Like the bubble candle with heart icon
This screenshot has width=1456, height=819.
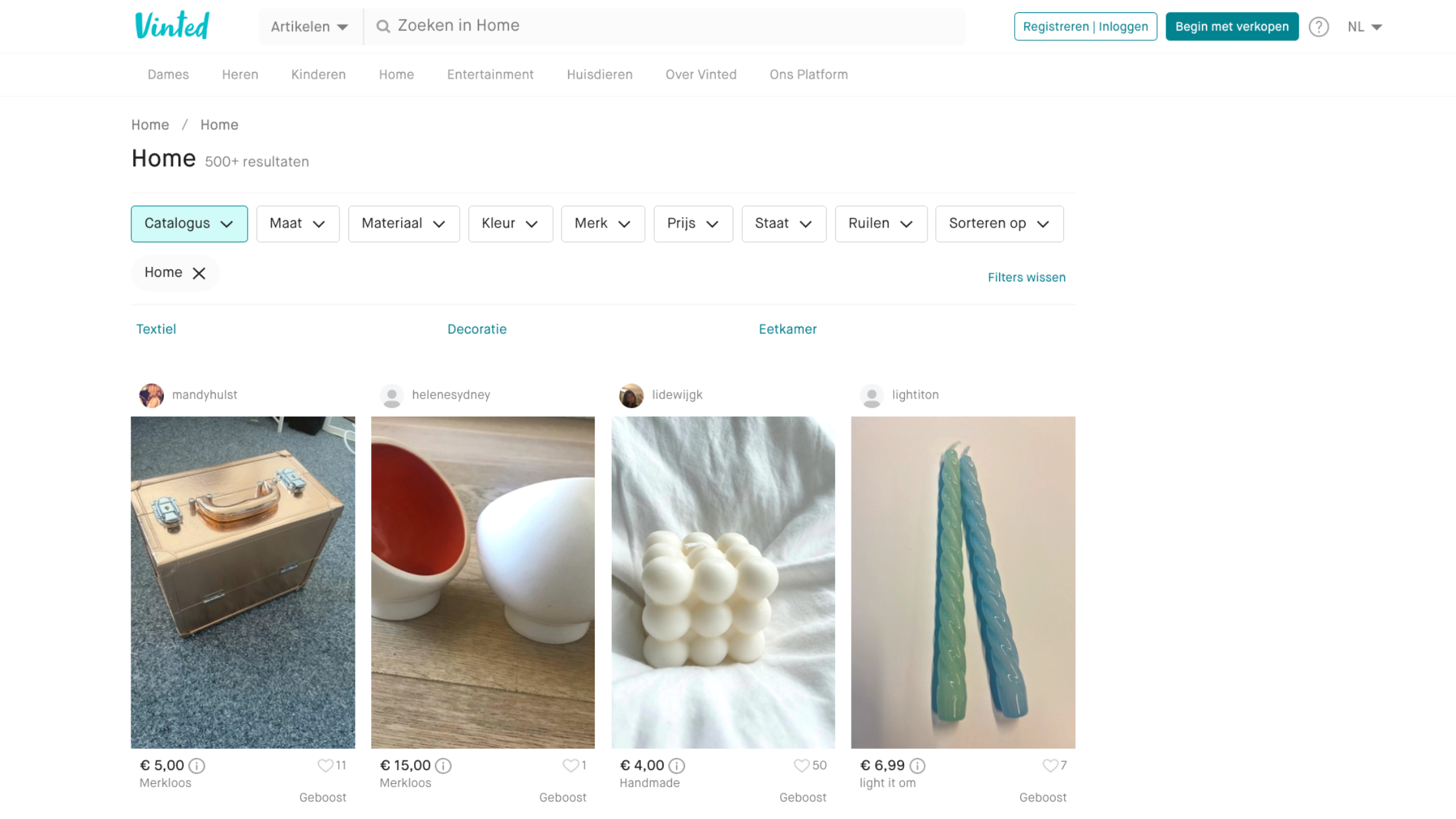[801, 766]
